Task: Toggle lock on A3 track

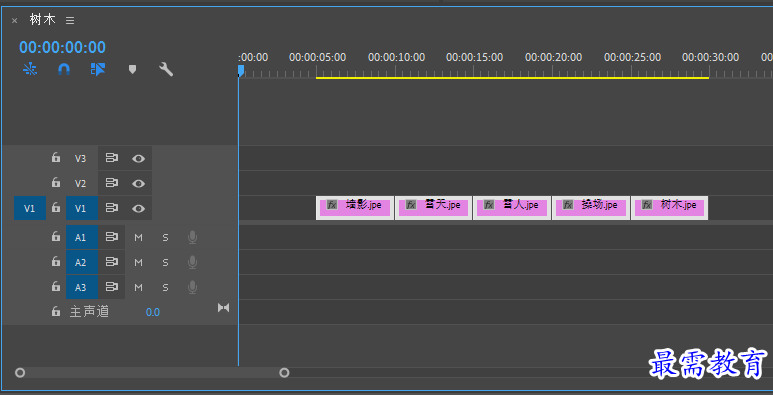Action: point(56,287)
